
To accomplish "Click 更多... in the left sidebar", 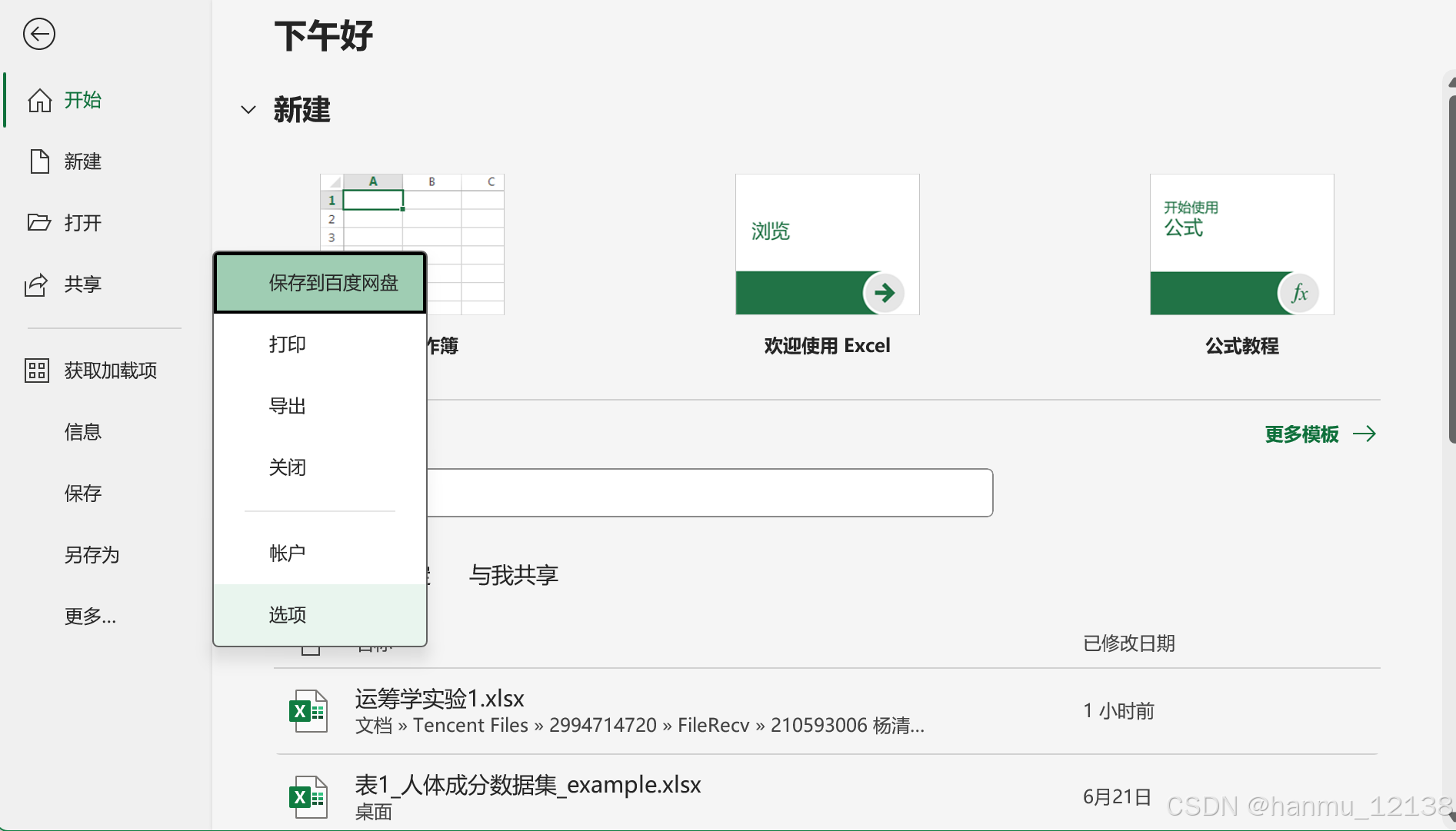I will coord(91,617).
